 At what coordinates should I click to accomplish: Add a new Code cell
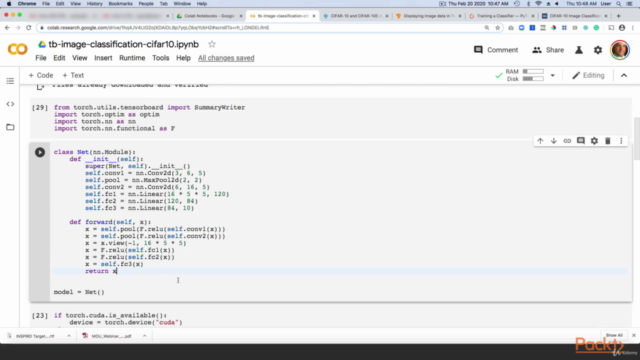click(41, 76)
